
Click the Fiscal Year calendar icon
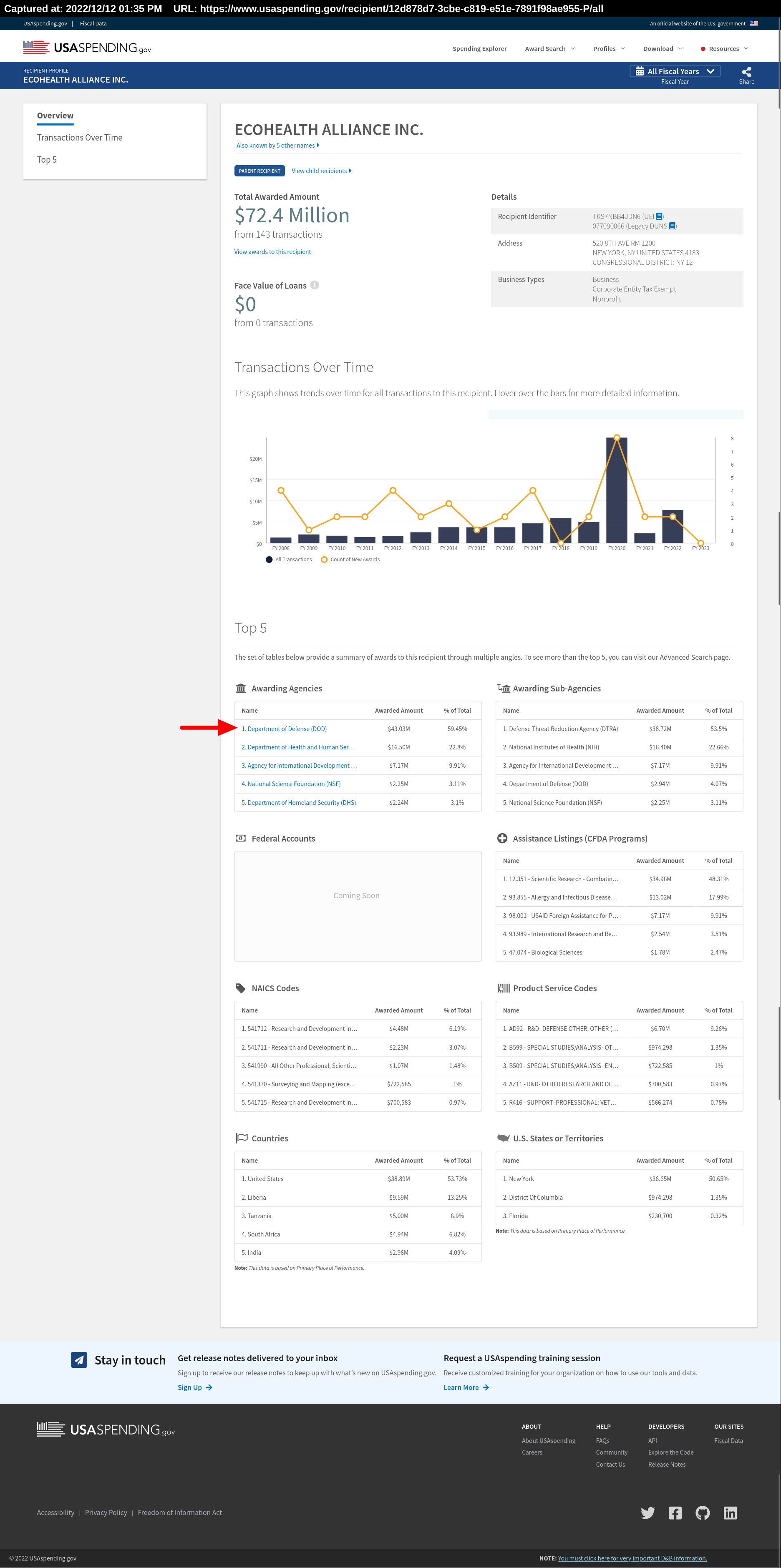coord(639,71)
